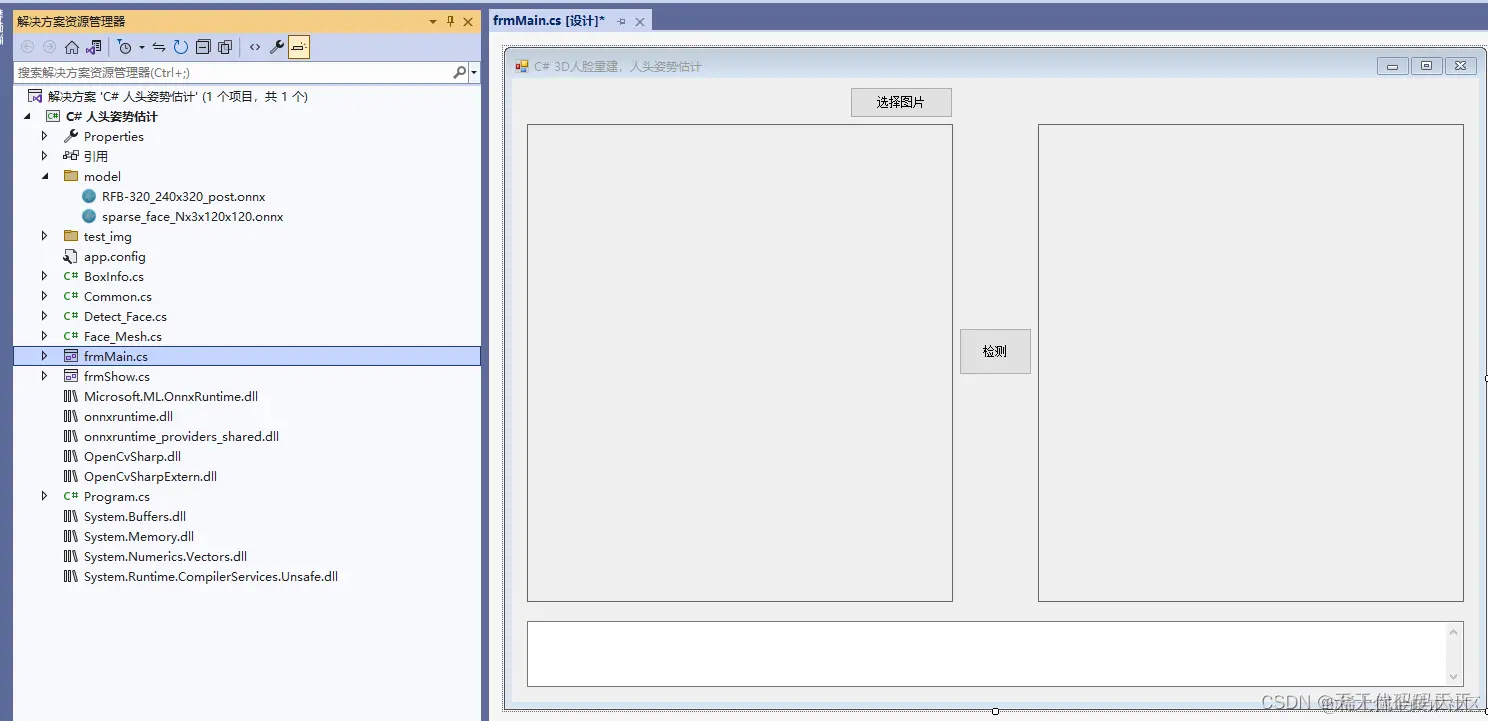
Task: Close the frmMain.cs design tab
Action: [640, 21]
